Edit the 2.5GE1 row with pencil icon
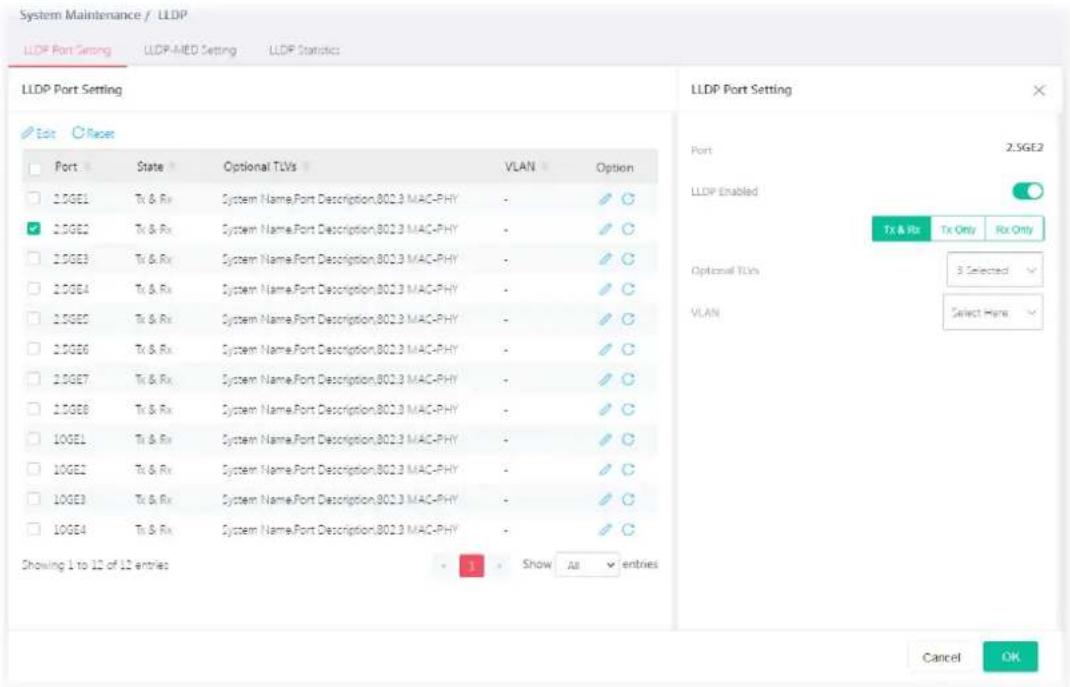Viewport: 1070px width, 687px height. point(605,199)
